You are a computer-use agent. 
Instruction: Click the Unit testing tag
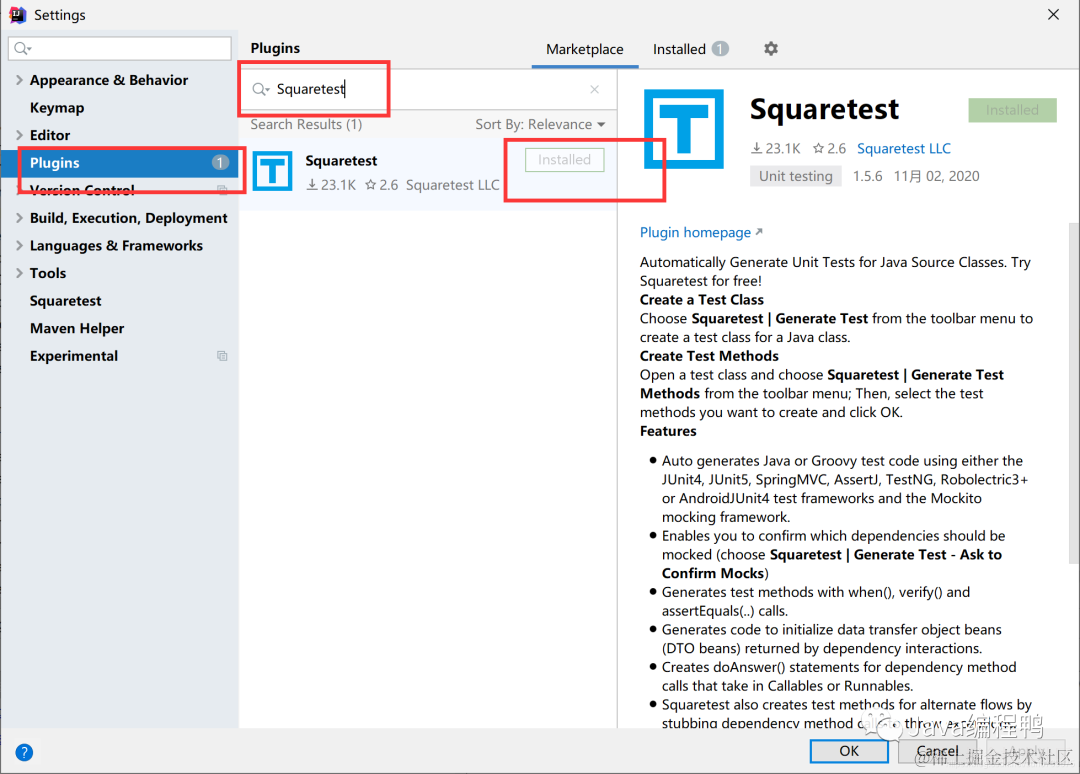click(796, 176)
